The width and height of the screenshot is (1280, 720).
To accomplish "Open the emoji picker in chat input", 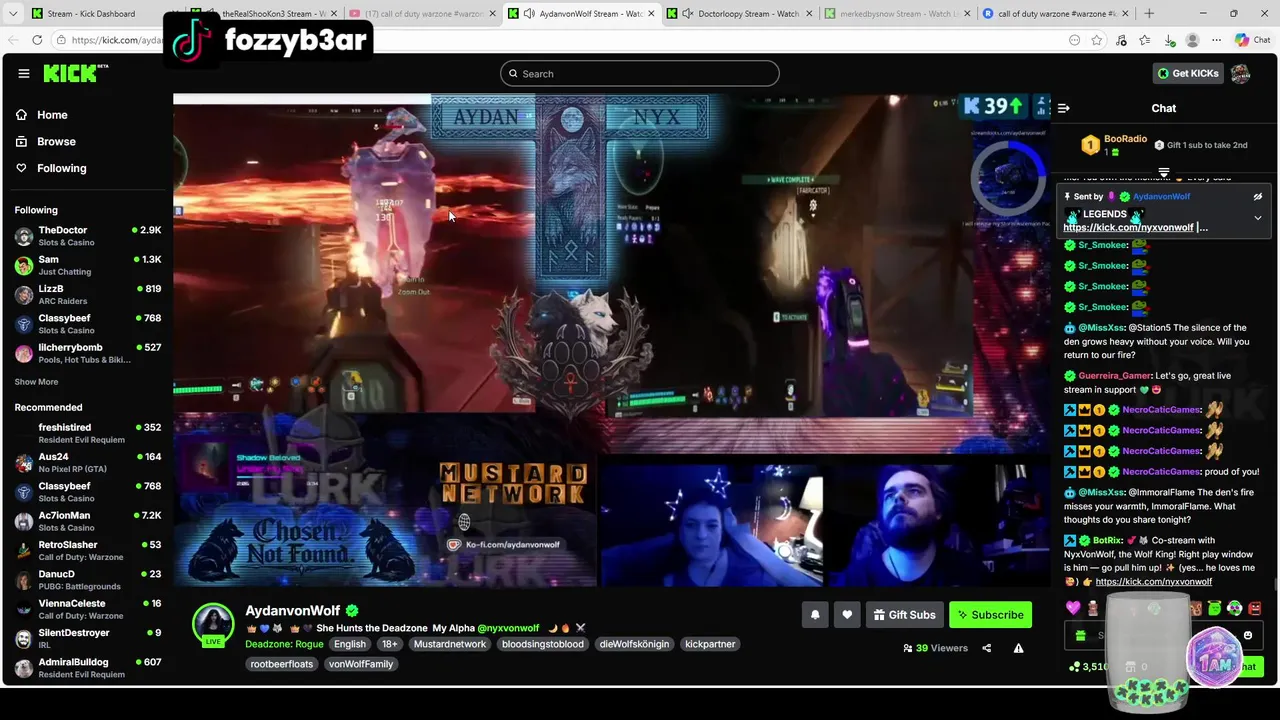I will coord(1248,636).
